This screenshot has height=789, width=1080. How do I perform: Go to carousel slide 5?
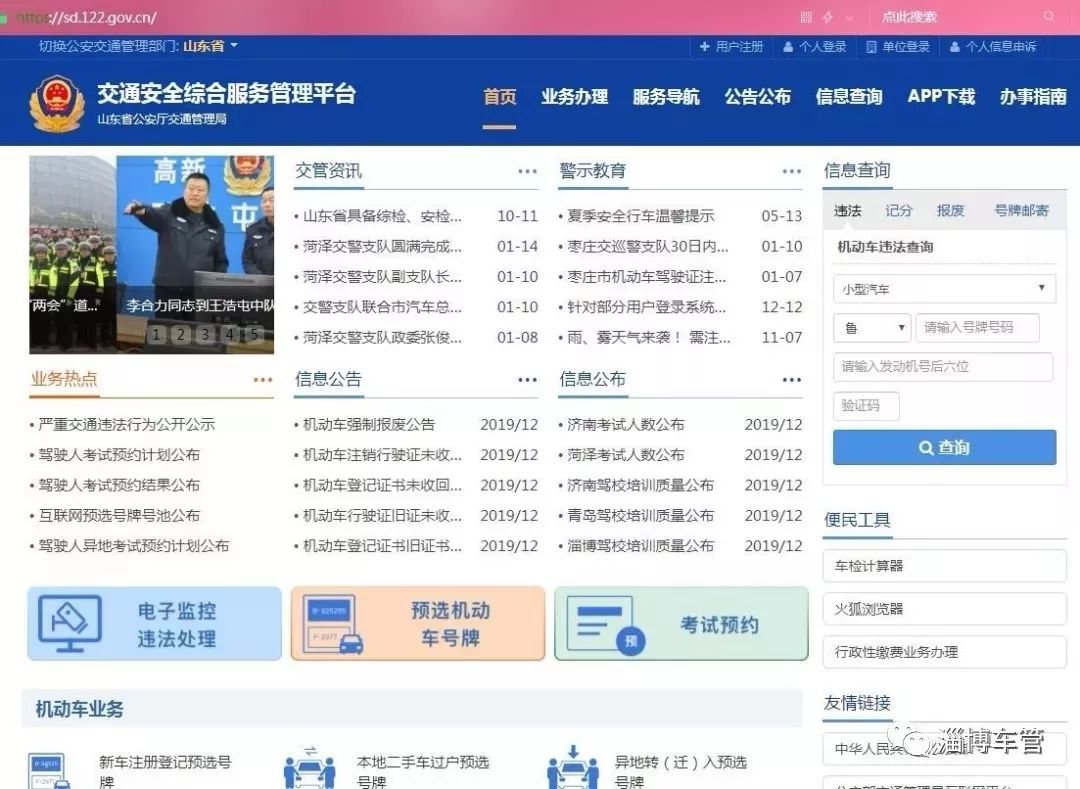click(x=254, y=335)
